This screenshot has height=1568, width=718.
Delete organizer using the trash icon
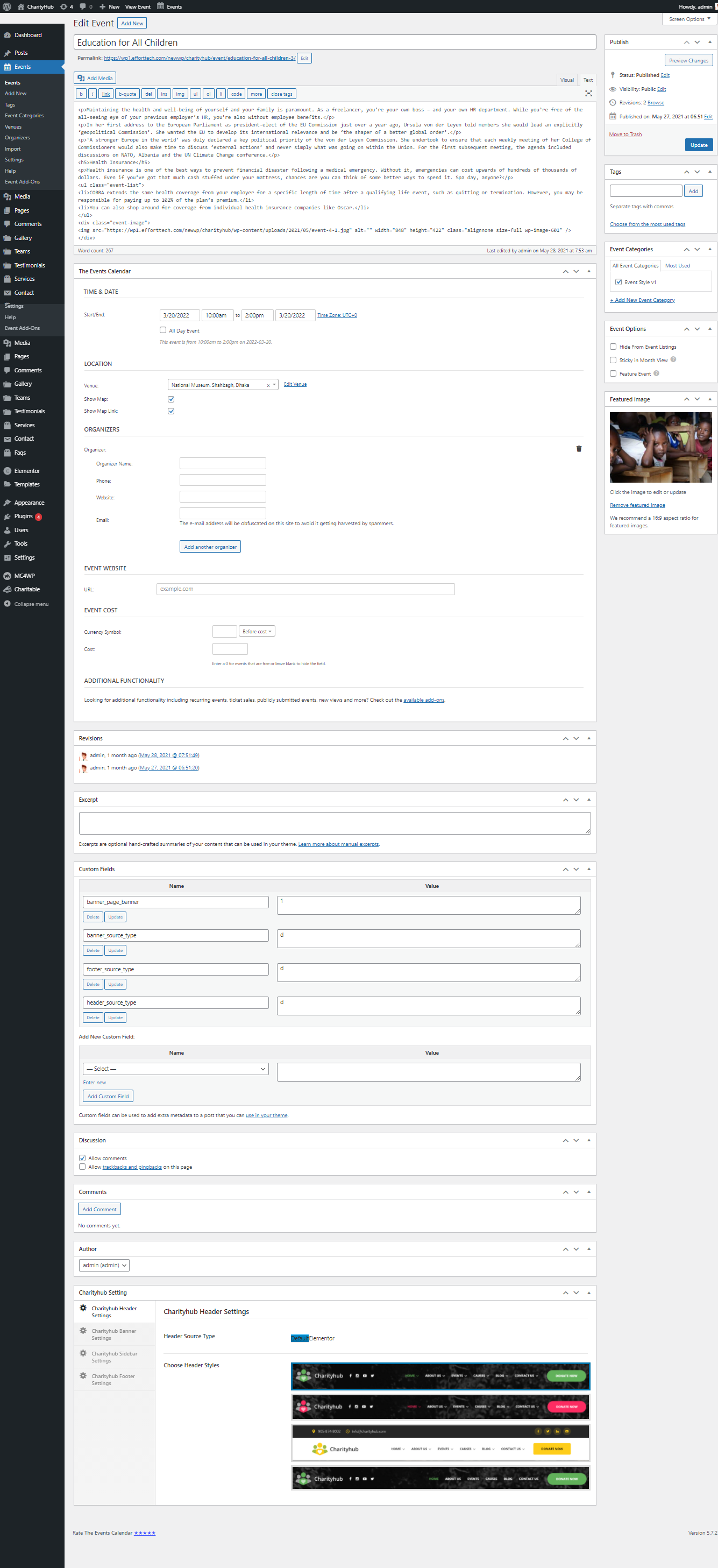[x=578, y=449]
